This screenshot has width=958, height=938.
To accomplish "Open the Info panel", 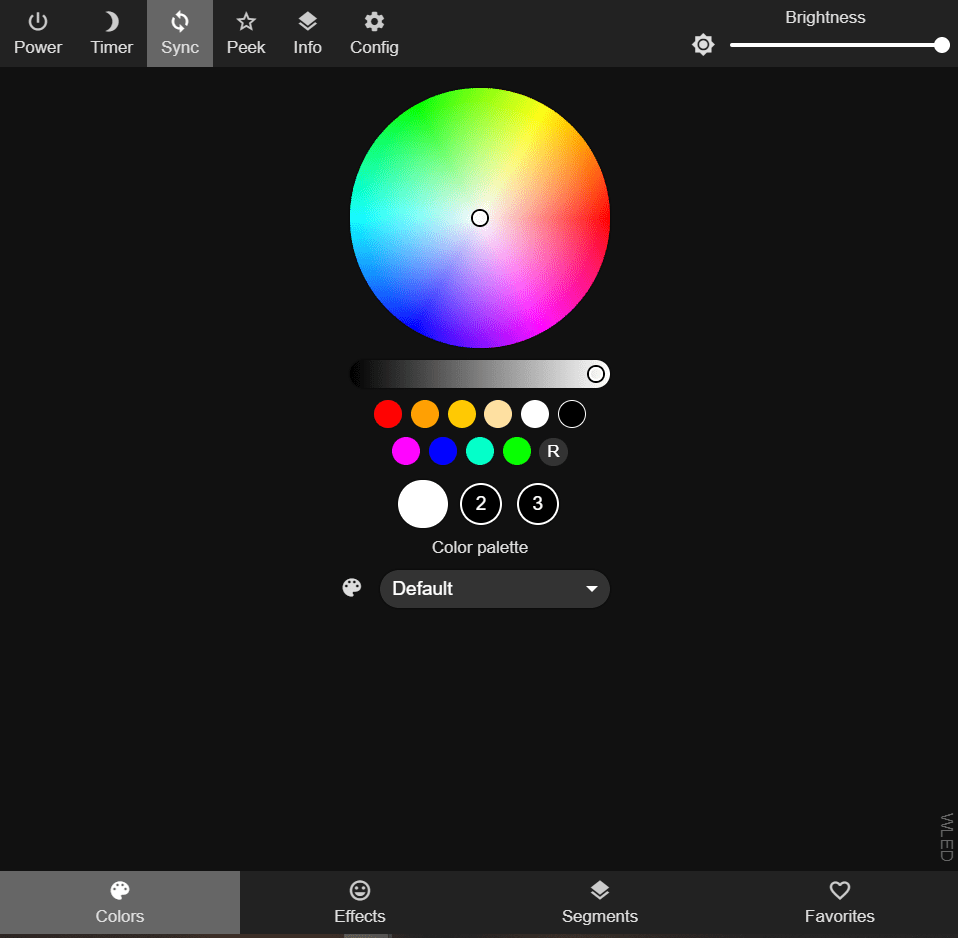I will (x=307, y=34).
